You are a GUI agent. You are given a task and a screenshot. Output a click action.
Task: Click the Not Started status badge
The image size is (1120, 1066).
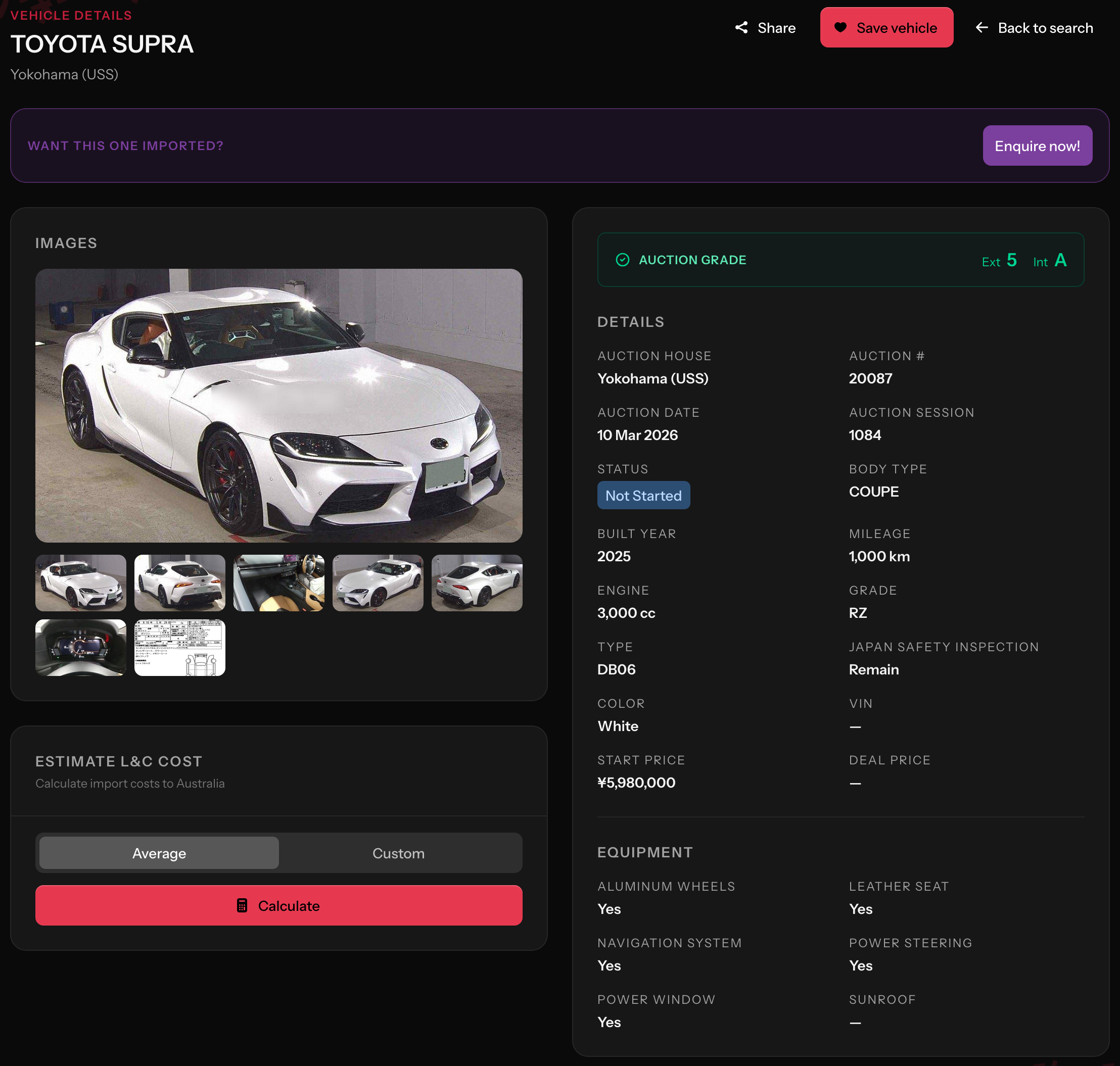[x=643, y=495]
